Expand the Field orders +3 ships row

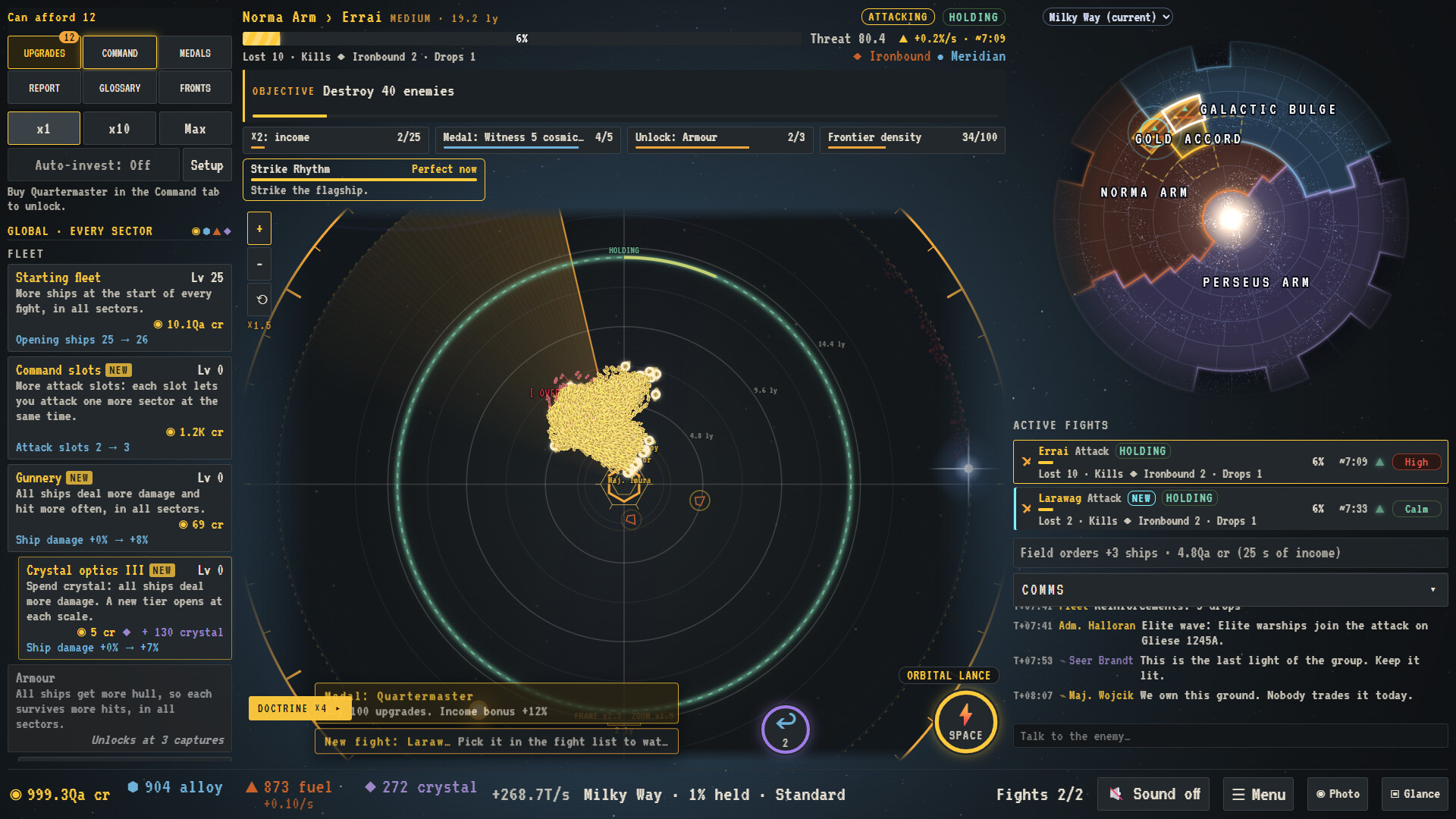(1230, 553)
